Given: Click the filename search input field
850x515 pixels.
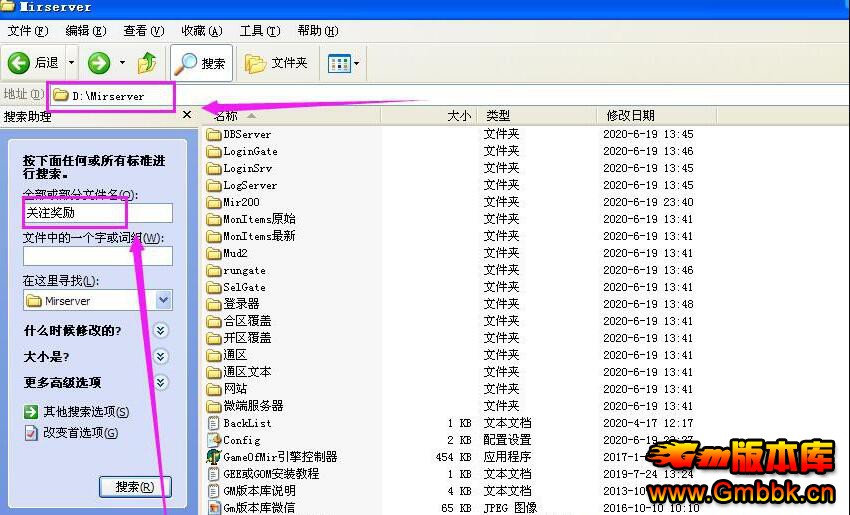Looking at the screenshot, I should pyautogui.click(x=98, y=213).
